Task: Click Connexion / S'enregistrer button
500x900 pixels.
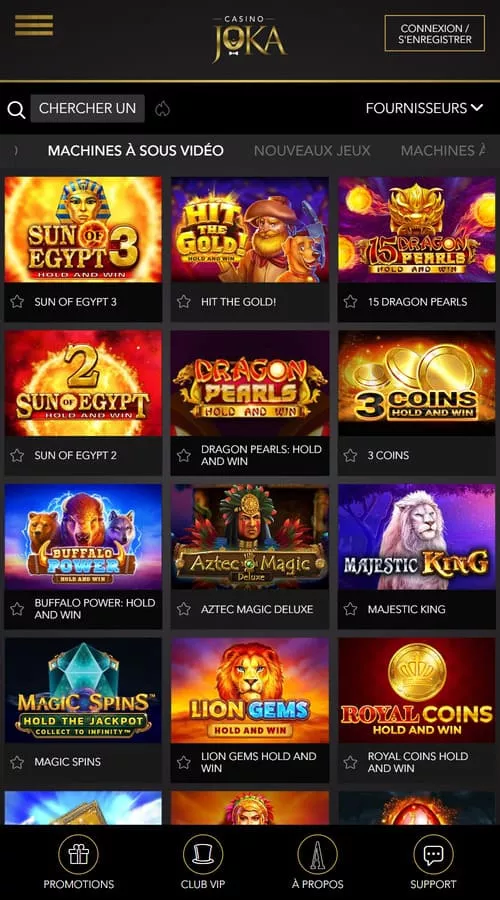Action: pyautogui.click(x=435, y=33)
